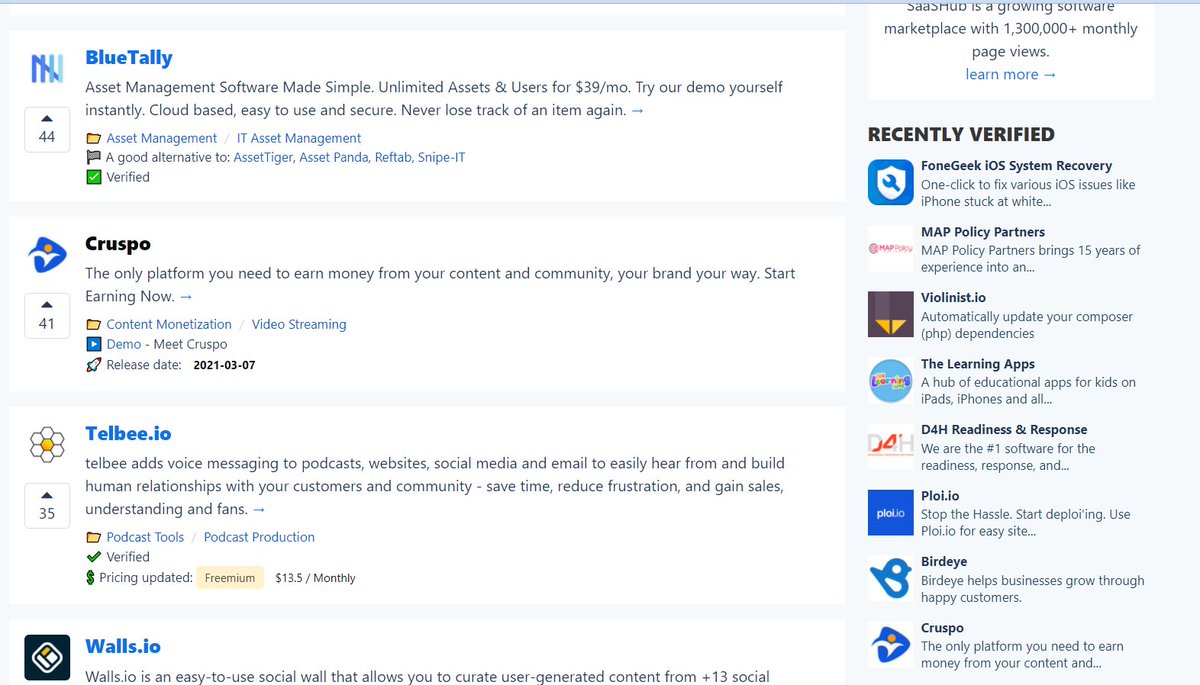Open FoneGeek iOS System Recovery title
This screenshot has width=1200, height=685.
(x=1016, y=166)
